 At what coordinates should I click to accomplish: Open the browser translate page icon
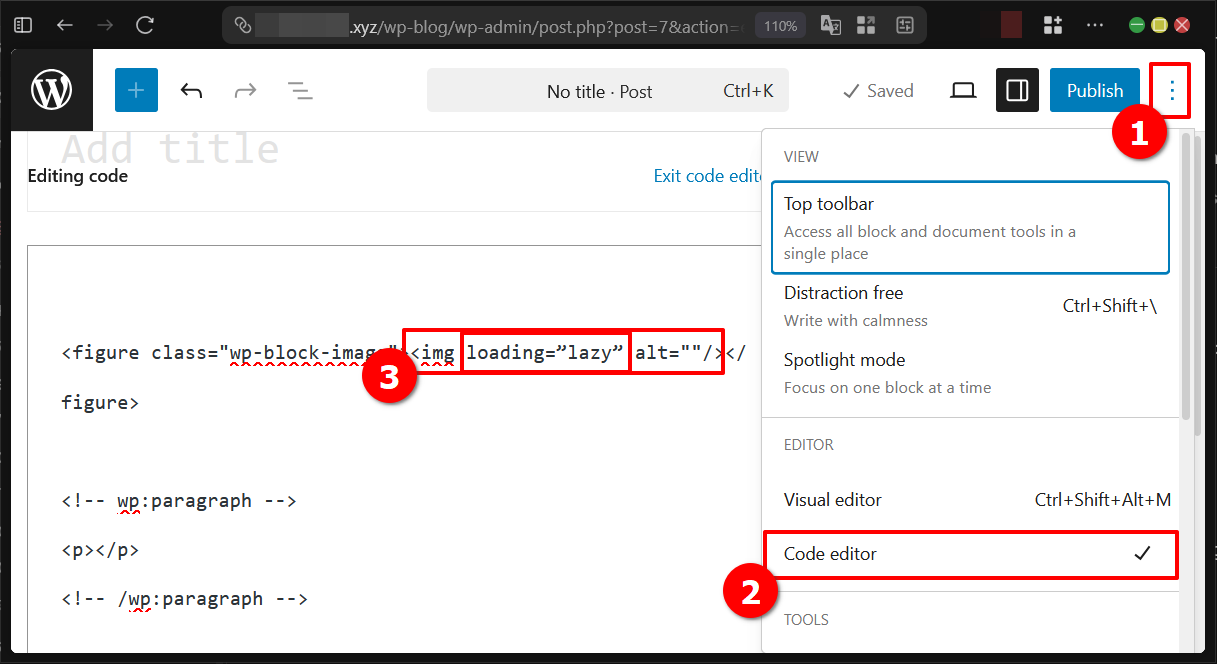point(830,25)
